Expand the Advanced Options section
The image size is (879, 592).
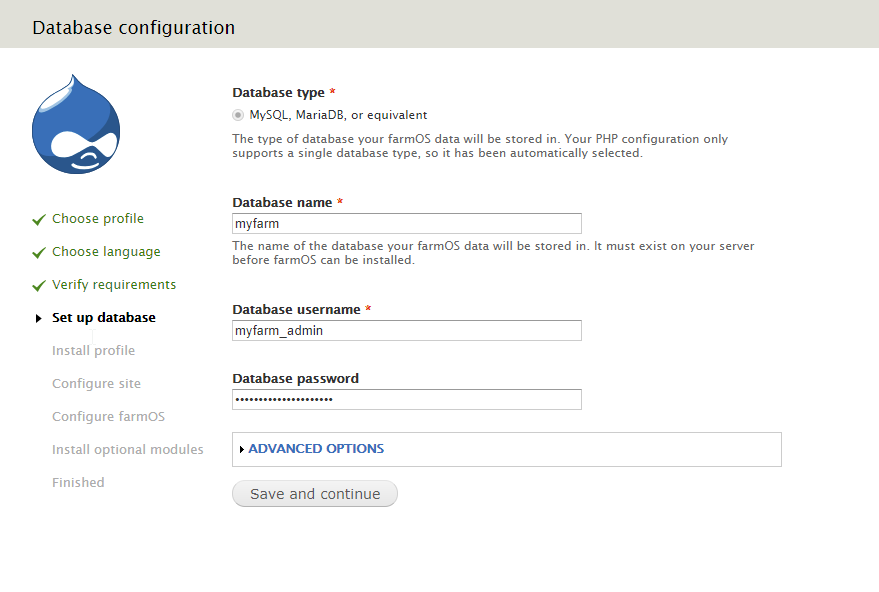tap(316, 449)
